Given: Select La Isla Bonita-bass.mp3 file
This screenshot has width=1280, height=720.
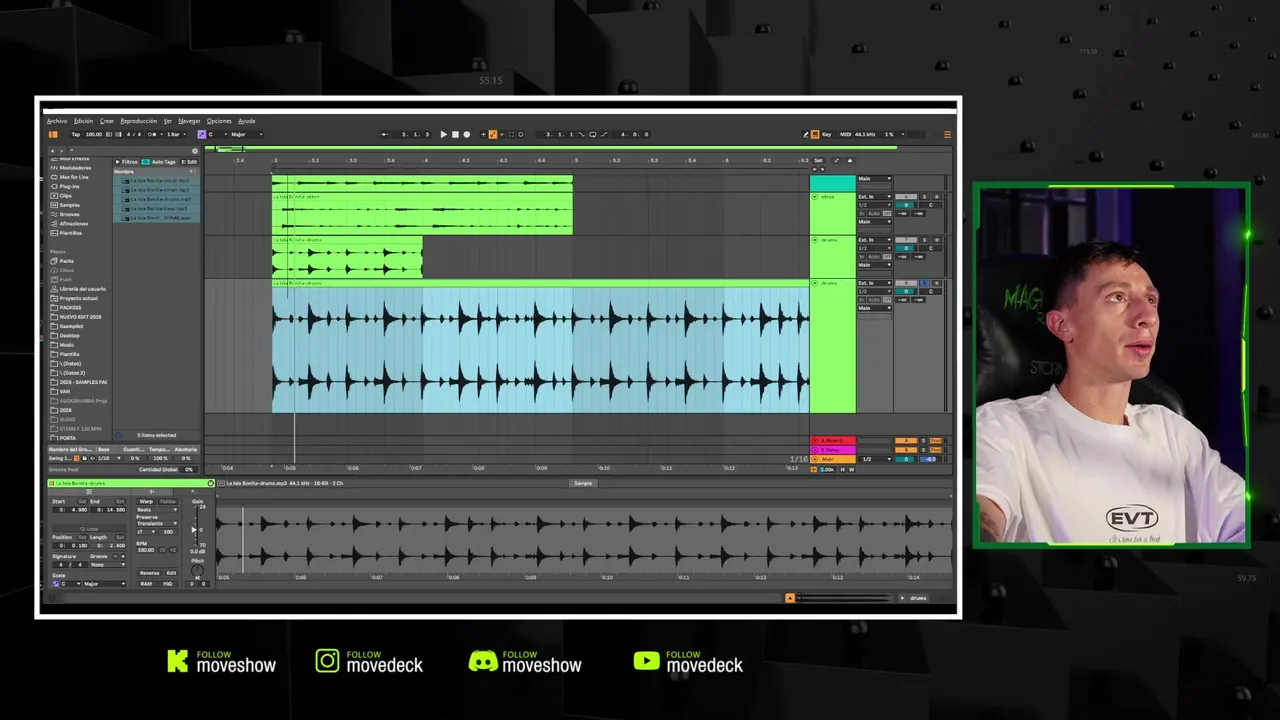Looking at the screenshot, I should (157, 208).
